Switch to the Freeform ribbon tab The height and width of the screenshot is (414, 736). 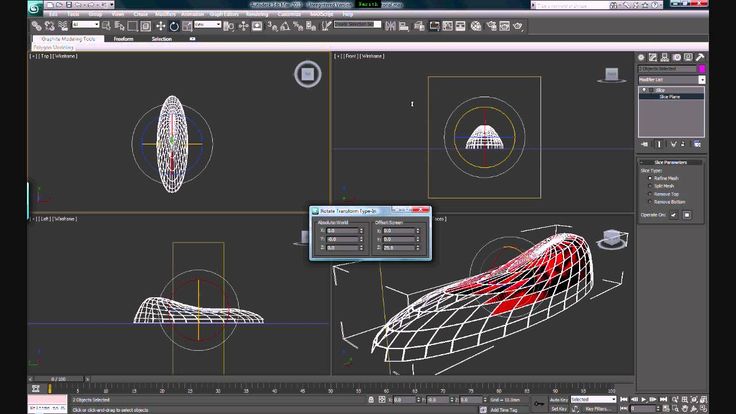[123, 39]
